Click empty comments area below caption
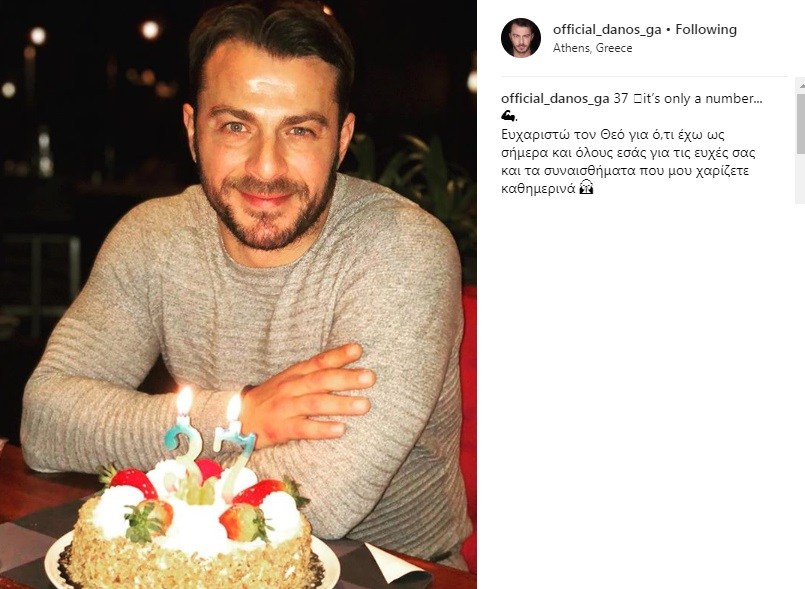This screenshot has height=589, width=805. coord(642,385)
